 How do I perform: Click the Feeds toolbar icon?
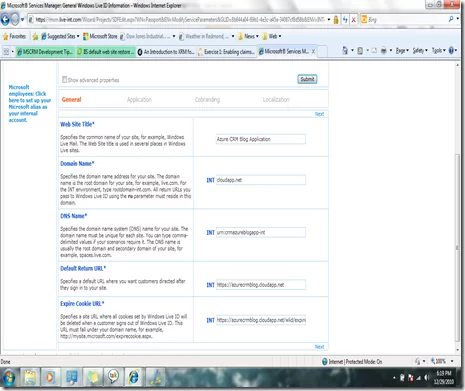360,51
